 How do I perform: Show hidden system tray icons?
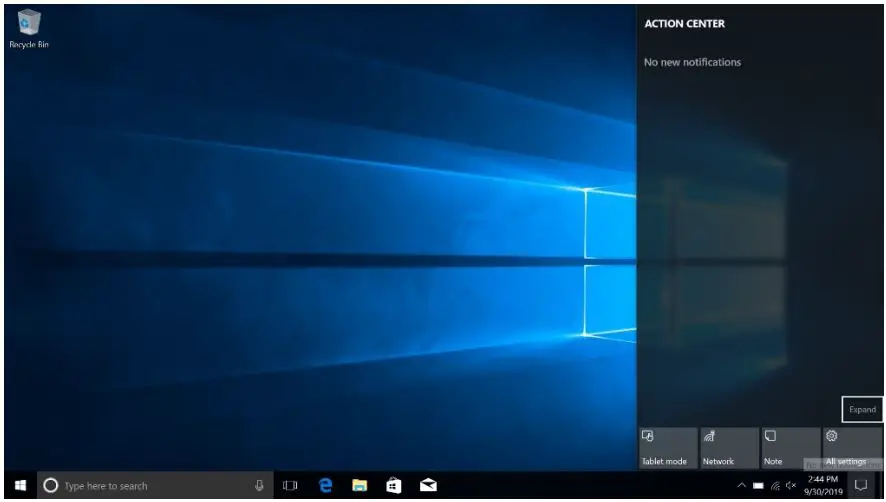(741, 485)
